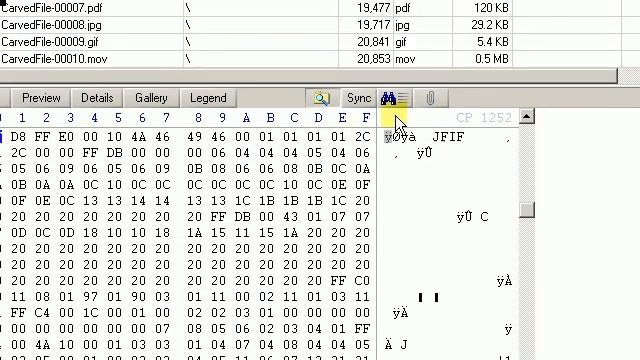Show the Legend tab
This screenshot has width=640, height=360.
[x=208, y=98]
